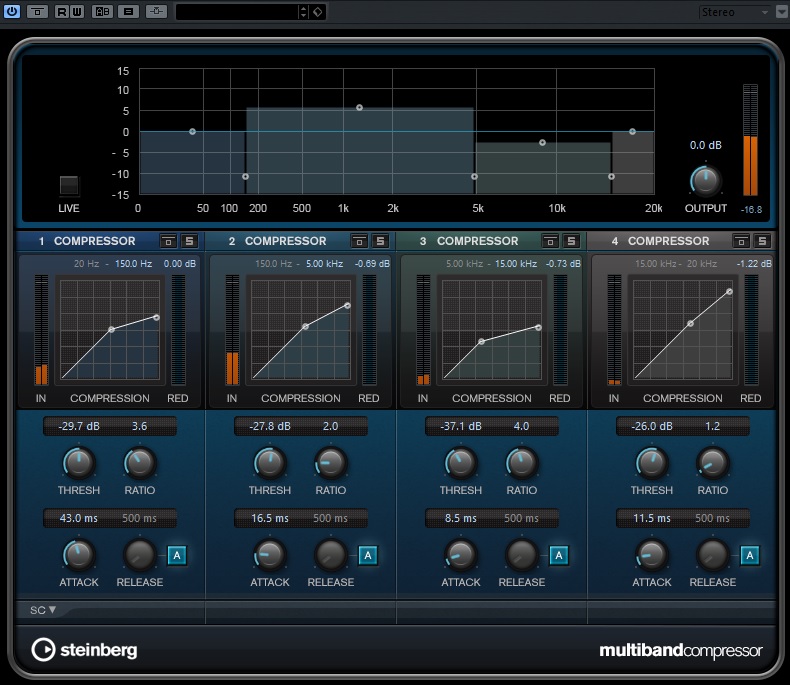Toggle auto release on band 1
This screenshot has width=790, height=685.
pyautogui.click(x=177, y=555)
